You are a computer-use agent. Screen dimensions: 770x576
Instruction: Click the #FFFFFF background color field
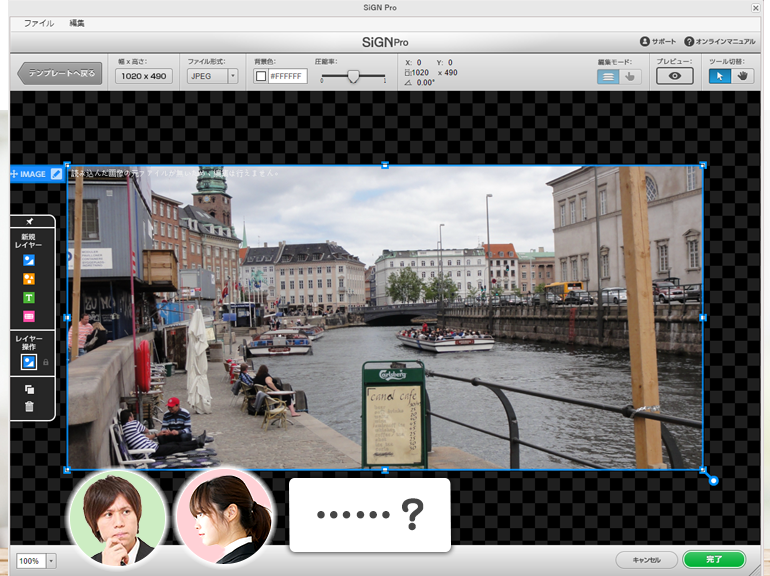click(287, 76)
